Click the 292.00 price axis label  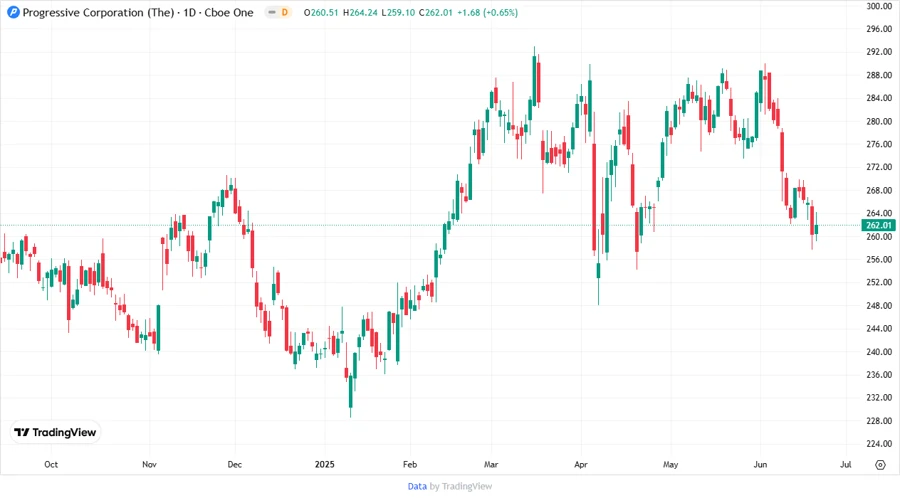[x=879, y=52]
